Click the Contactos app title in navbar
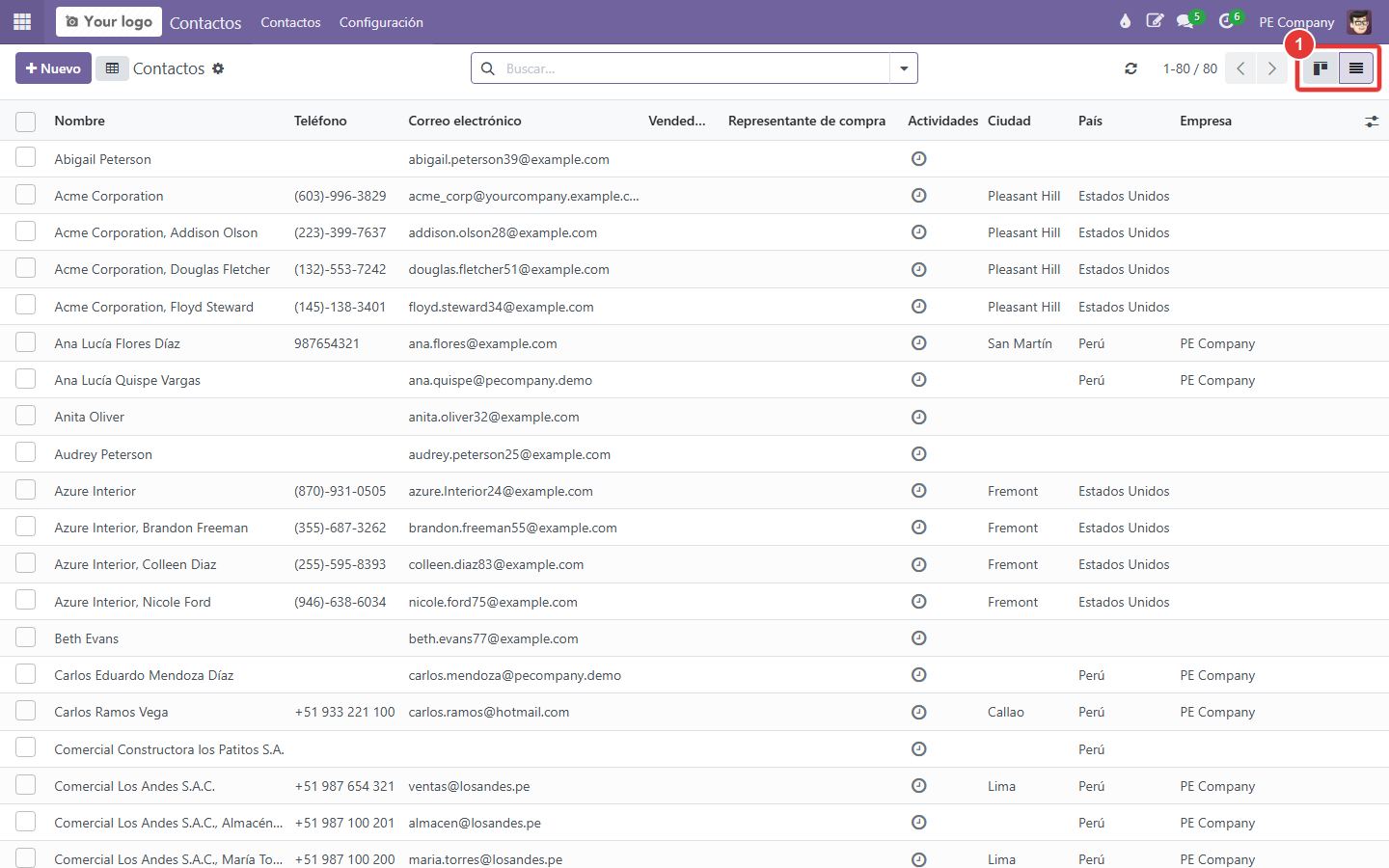The image size is (1389, 868). point(205,22)
